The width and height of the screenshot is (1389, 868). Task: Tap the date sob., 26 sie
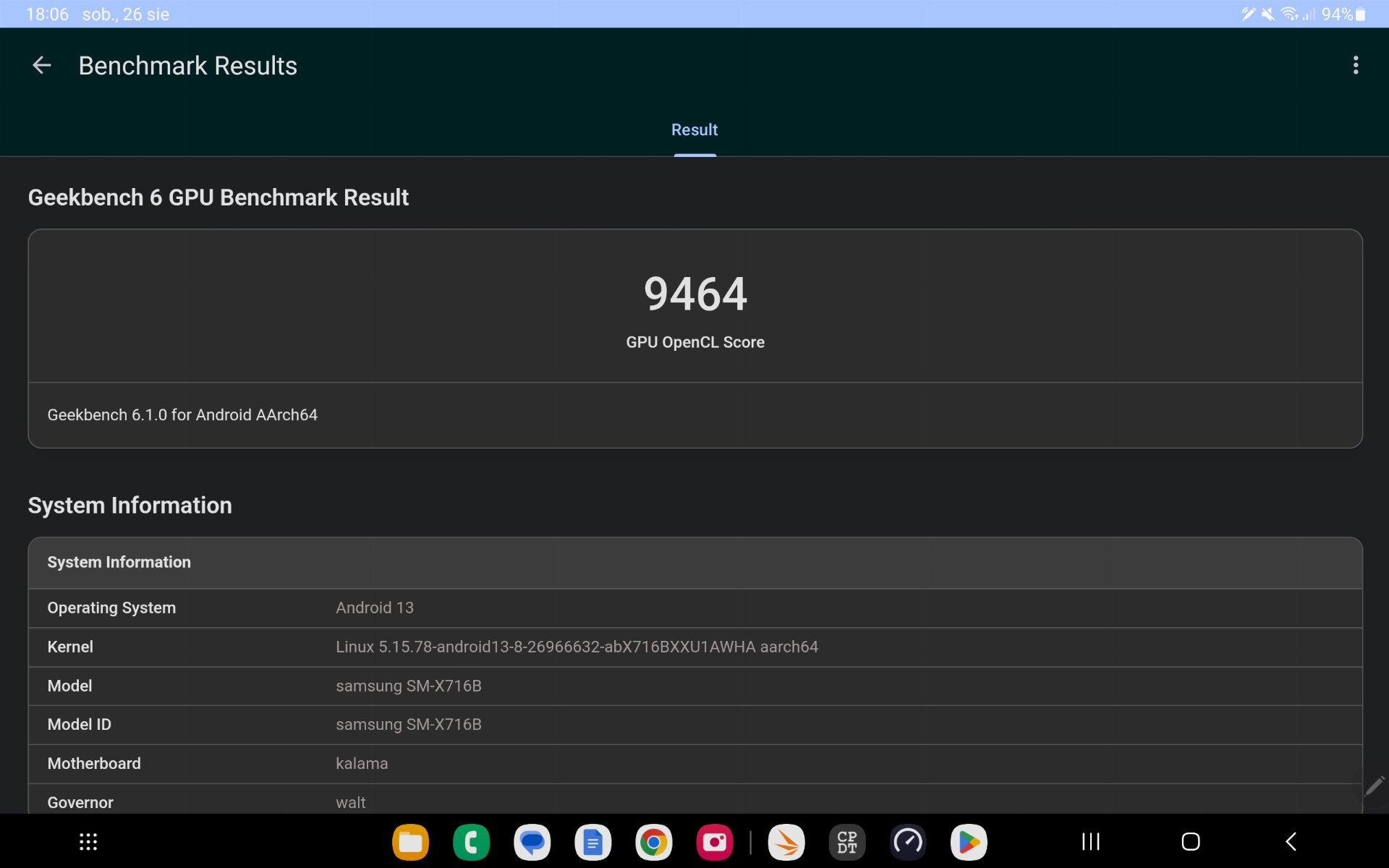pyautogui.click(x=126, y=14)
